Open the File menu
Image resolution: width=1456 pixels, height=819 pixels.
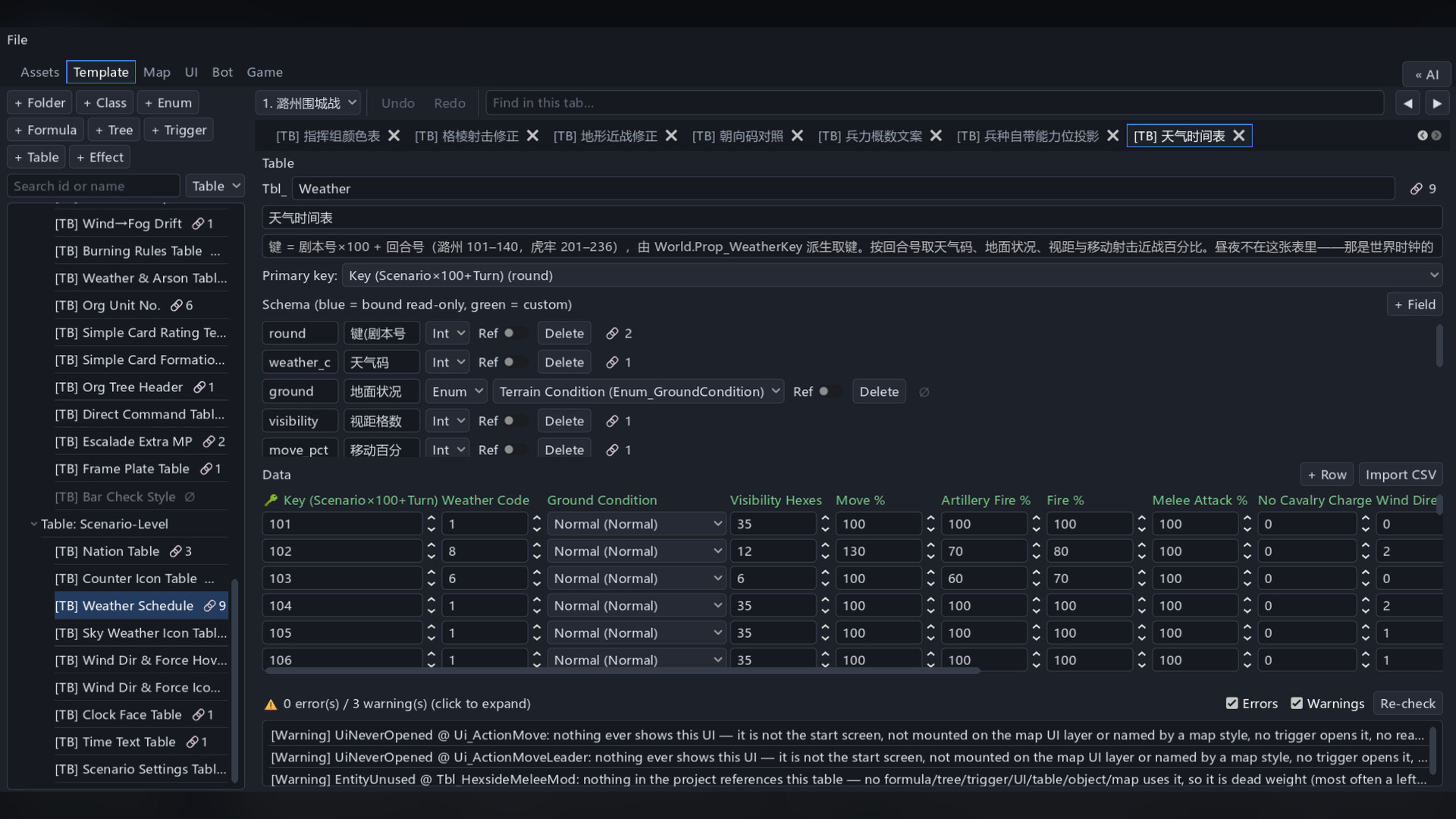pyautogui.click(x=17, y=39)
